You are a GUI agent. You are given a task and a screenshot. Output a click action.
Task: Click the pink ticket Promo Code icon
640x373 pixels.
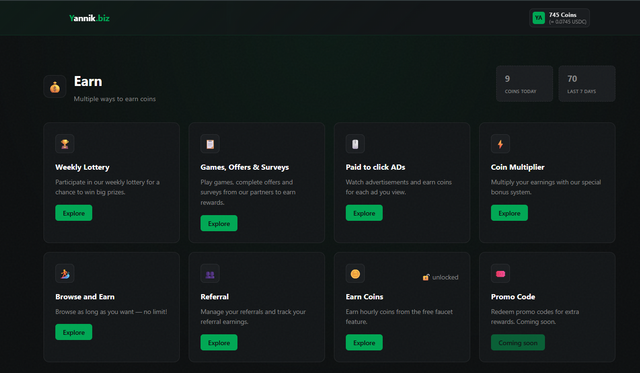[x=500, y=273]
